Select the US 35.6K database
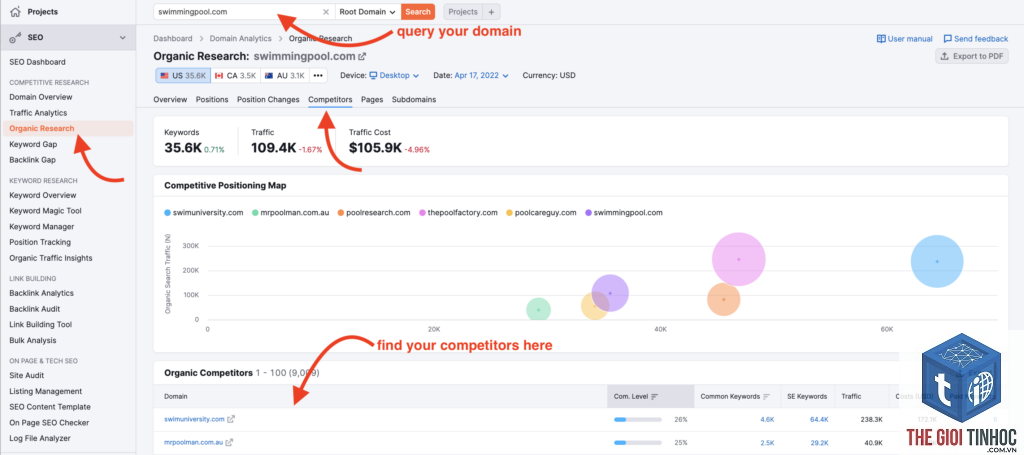This screenshot has height=455, width=1024. pos(183,76)
